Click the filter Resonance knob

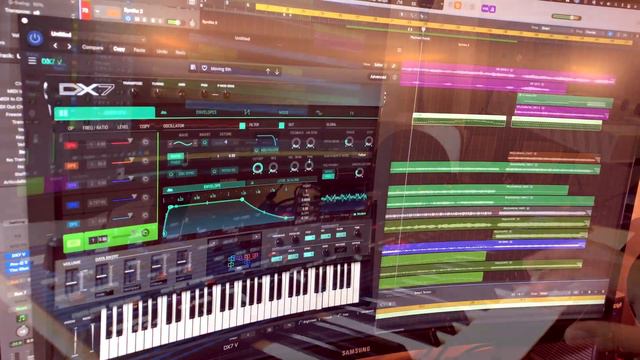click(273, 167)
